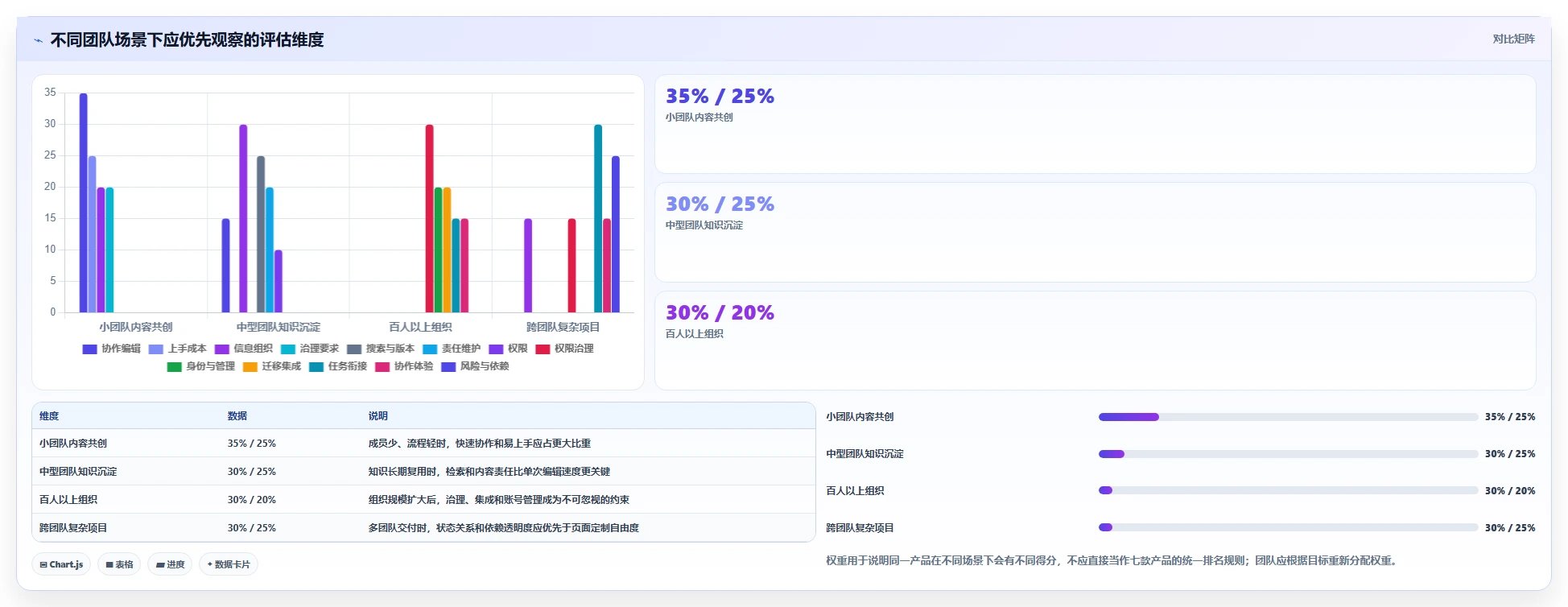Click the 35% / 25% value beside the progress bar

[x=1510, y=417]
